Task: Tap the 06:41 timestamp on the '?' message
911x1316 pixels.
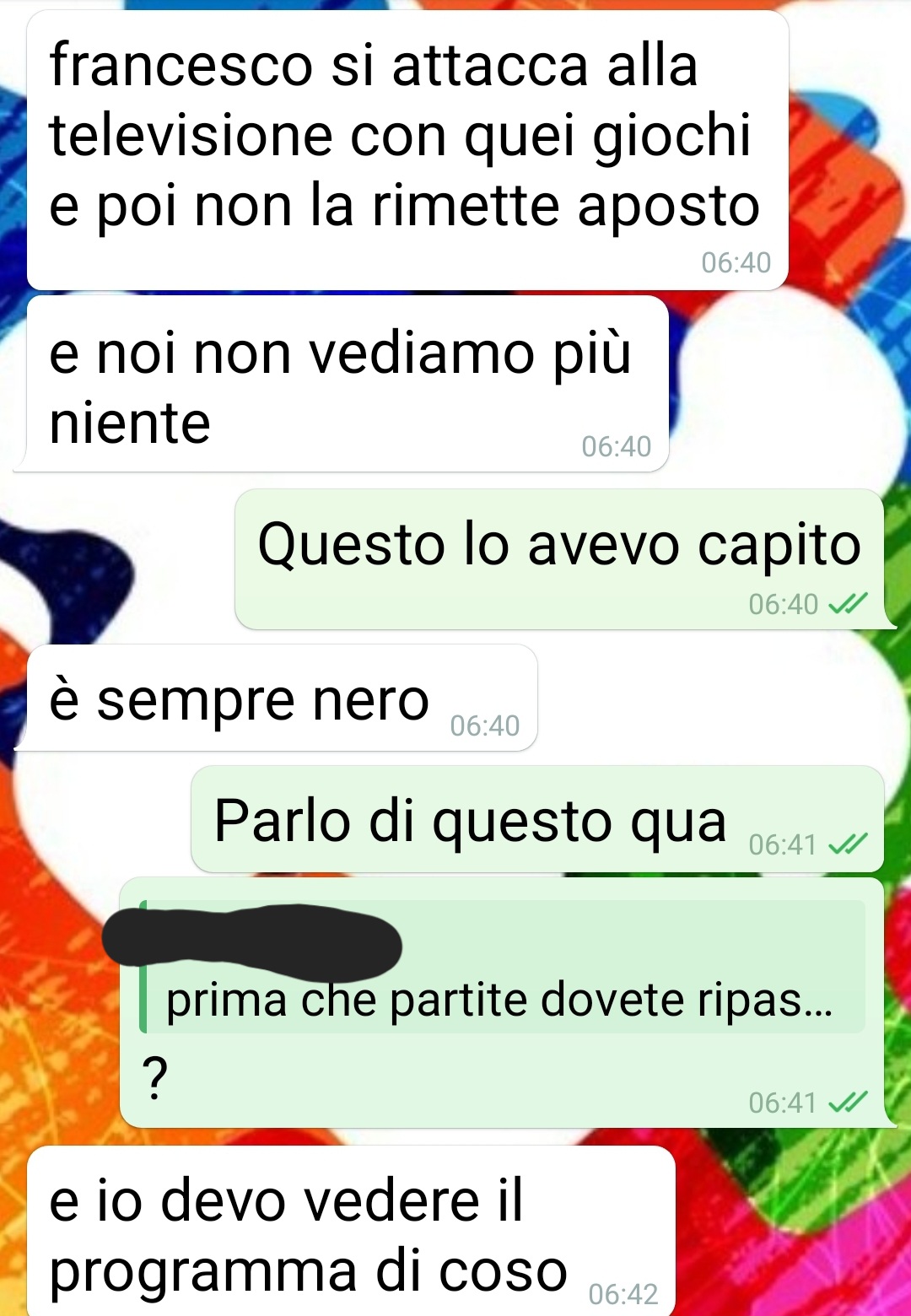Action: 783,1103
